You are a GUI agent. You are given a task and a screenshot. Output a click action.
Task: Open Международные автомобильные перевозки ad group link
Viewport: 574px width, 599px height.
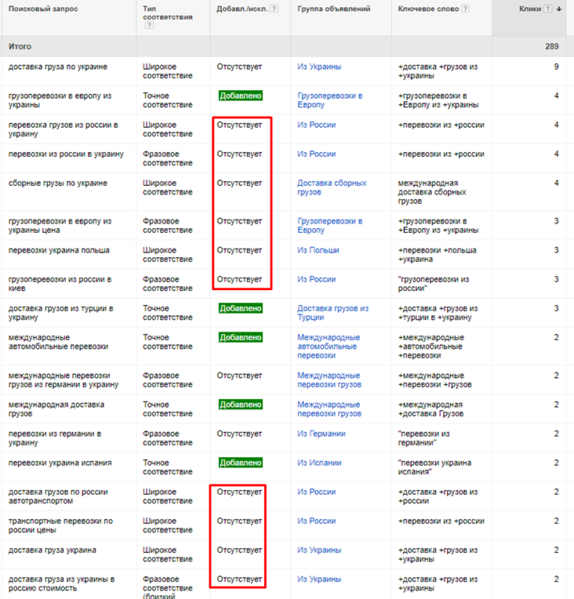[x=329, y=346]
